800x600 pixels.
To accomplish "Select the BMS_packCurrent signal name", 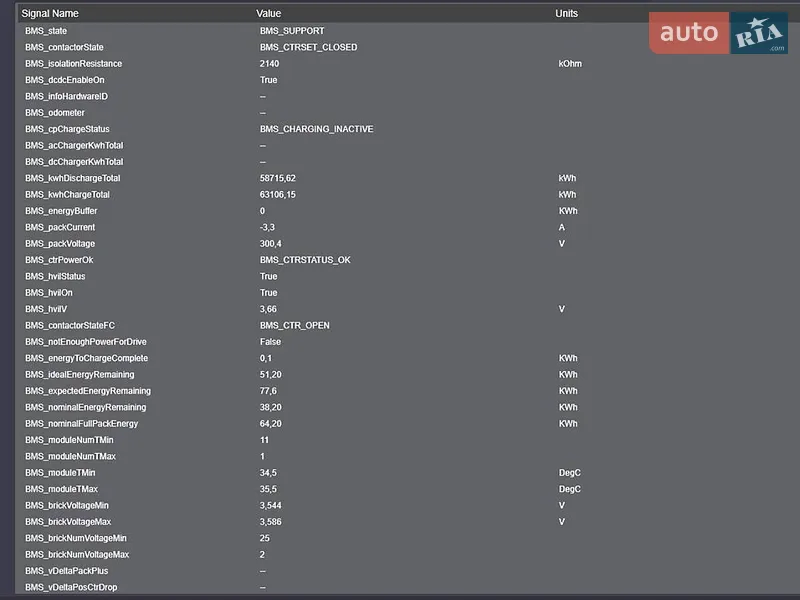I will point(60,227).
